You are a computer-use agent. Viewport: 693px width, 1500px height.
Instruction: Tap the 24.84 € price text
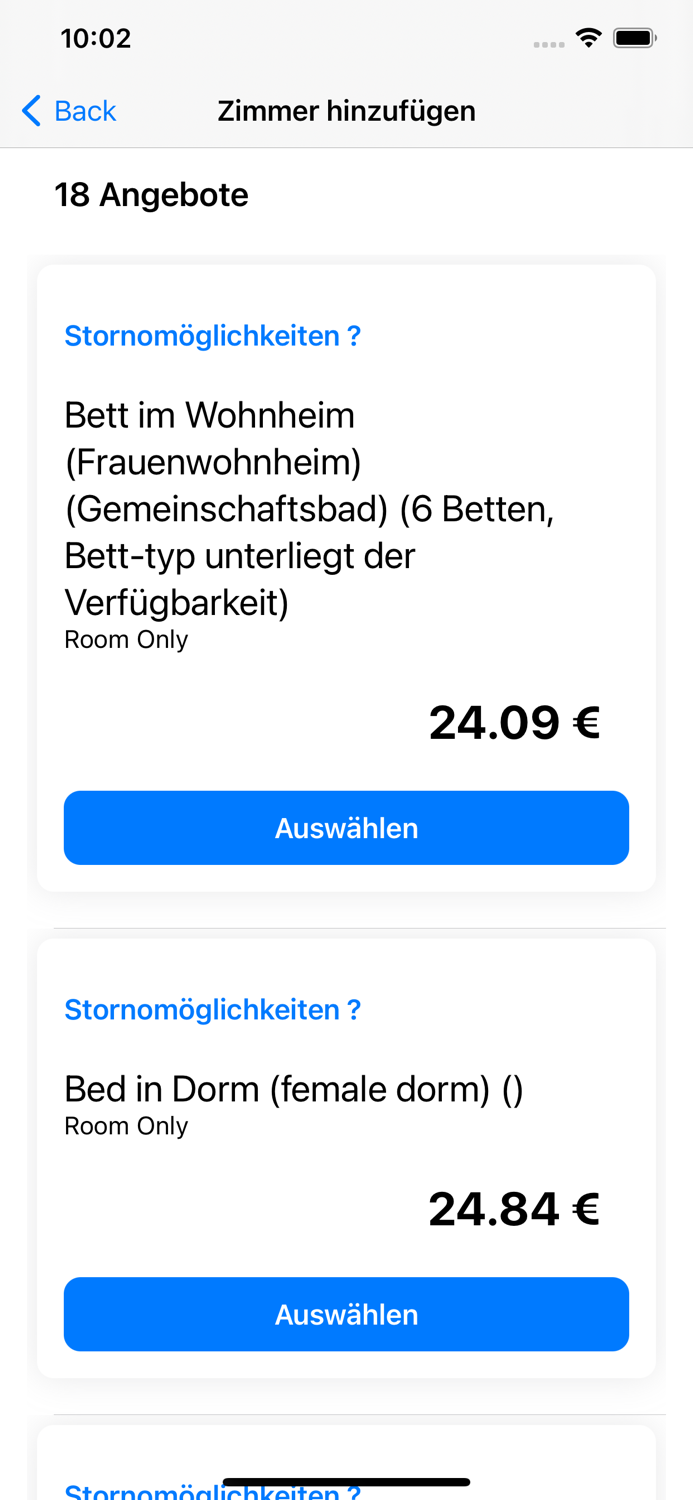(x=514, y=1207)
